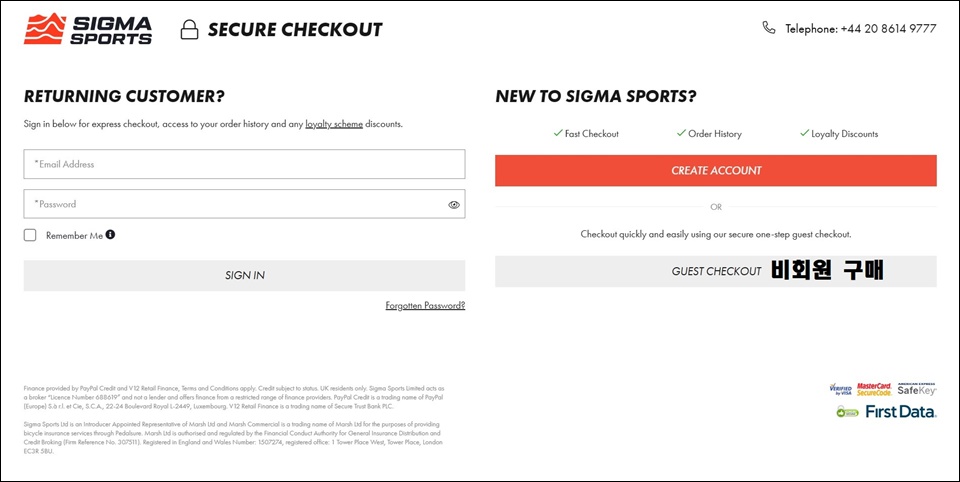Open the loyalty scheme link

tap(334, 124)
